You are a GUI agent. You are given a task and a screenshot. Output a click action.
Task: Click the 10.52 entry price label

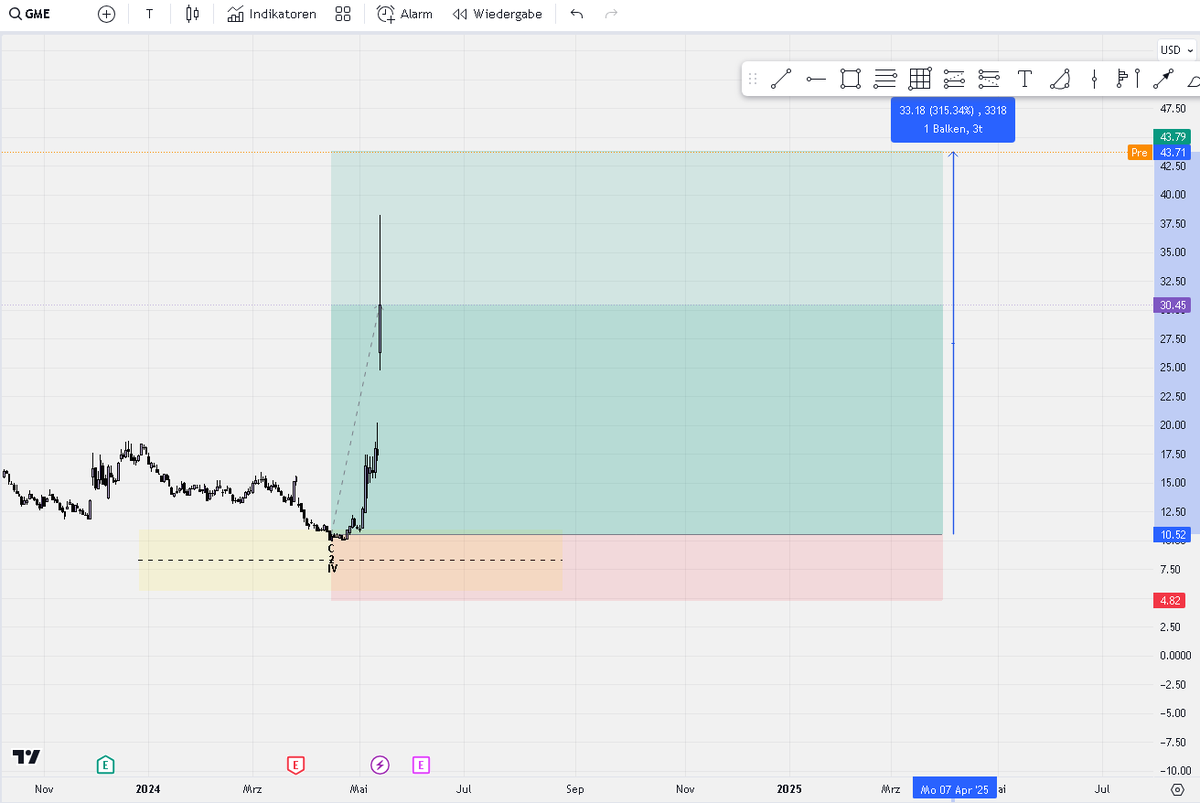(x=1171, y=535)
